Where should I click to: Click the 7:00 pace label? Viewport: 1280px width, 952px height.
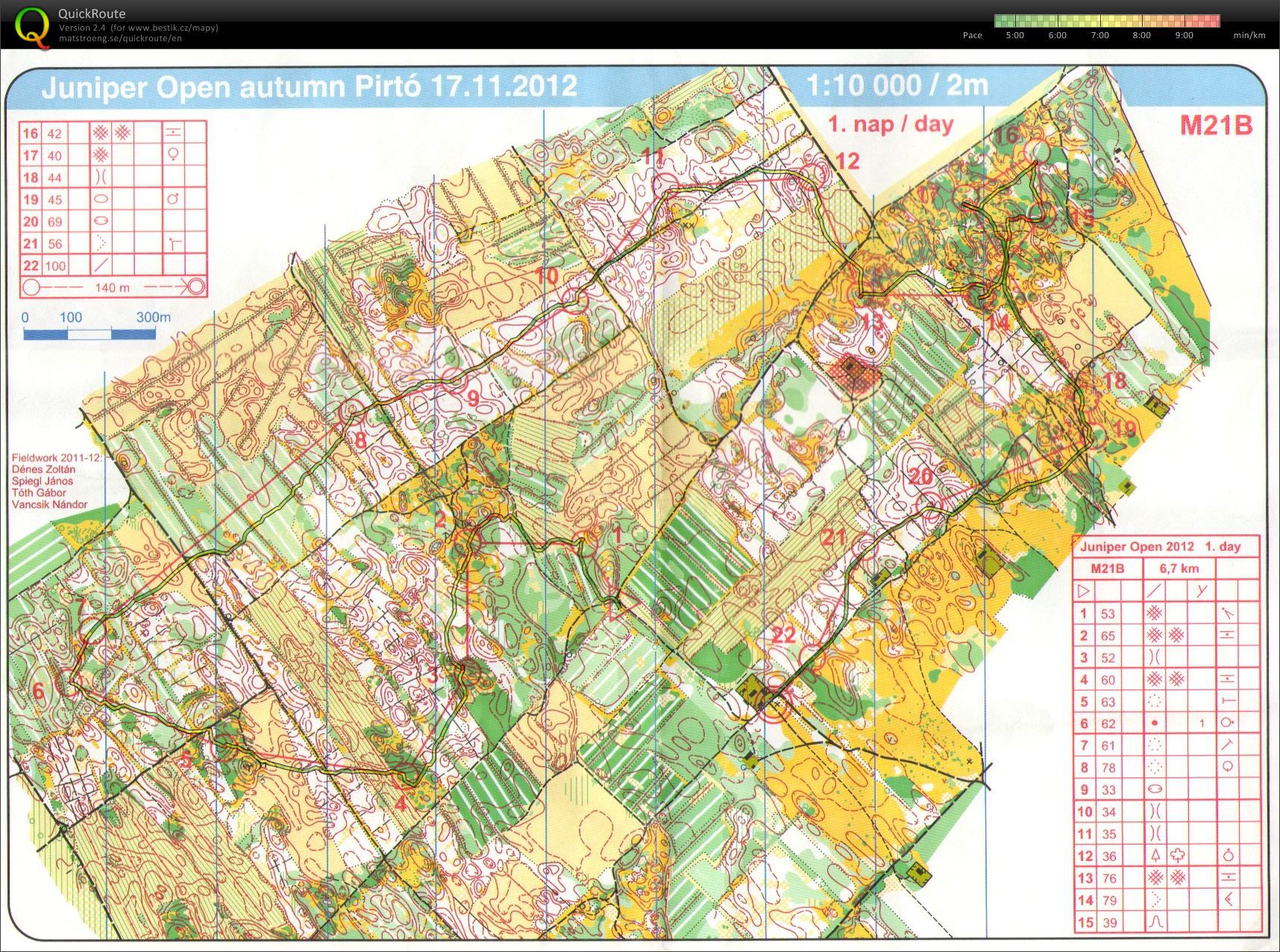[1099, 35]
